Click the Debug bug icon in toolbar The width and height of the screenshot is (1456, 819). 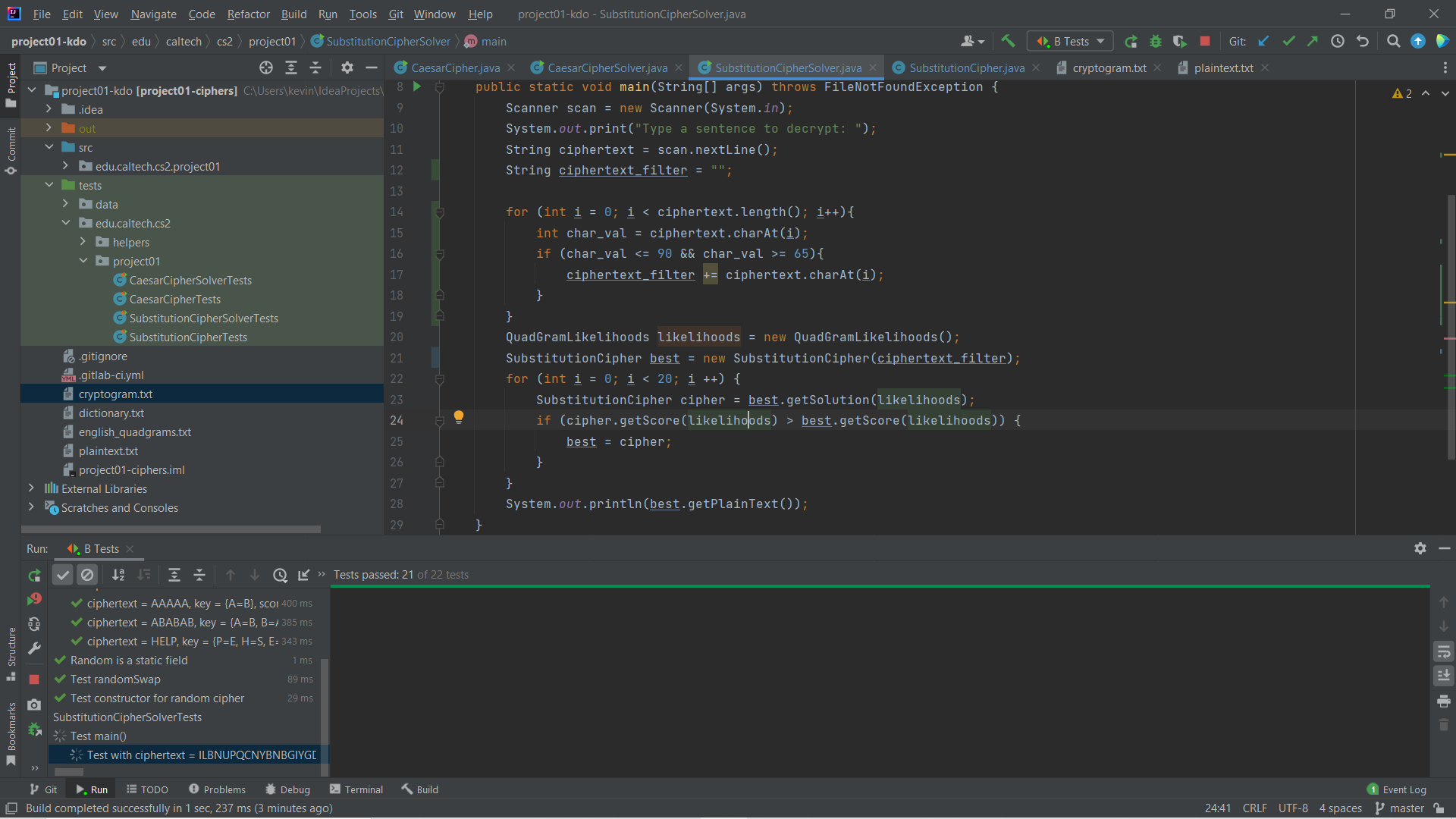1155,41
